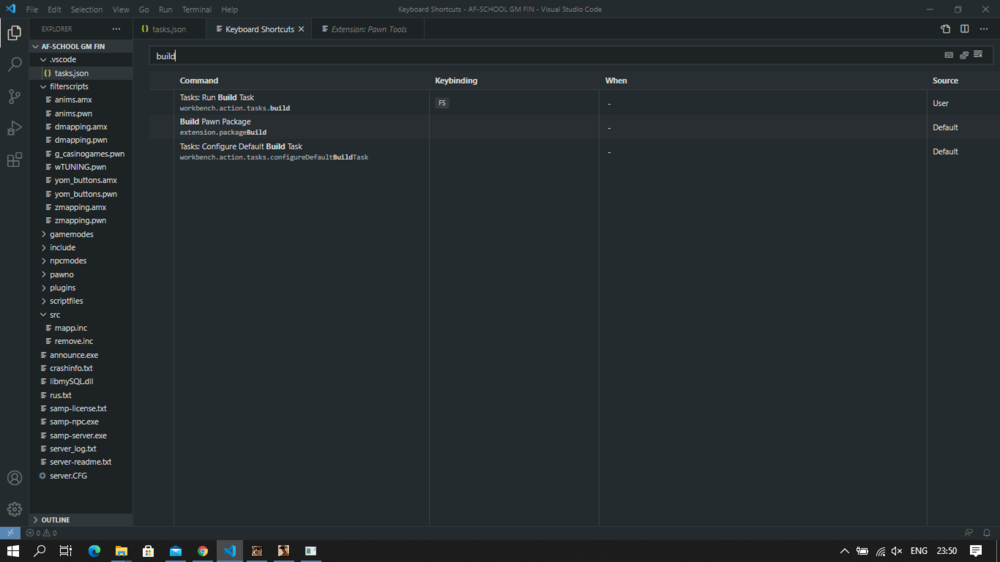Expand the npcmodes folder
Viewport: 1000px width, 562px height.
(x=81, y=261)
